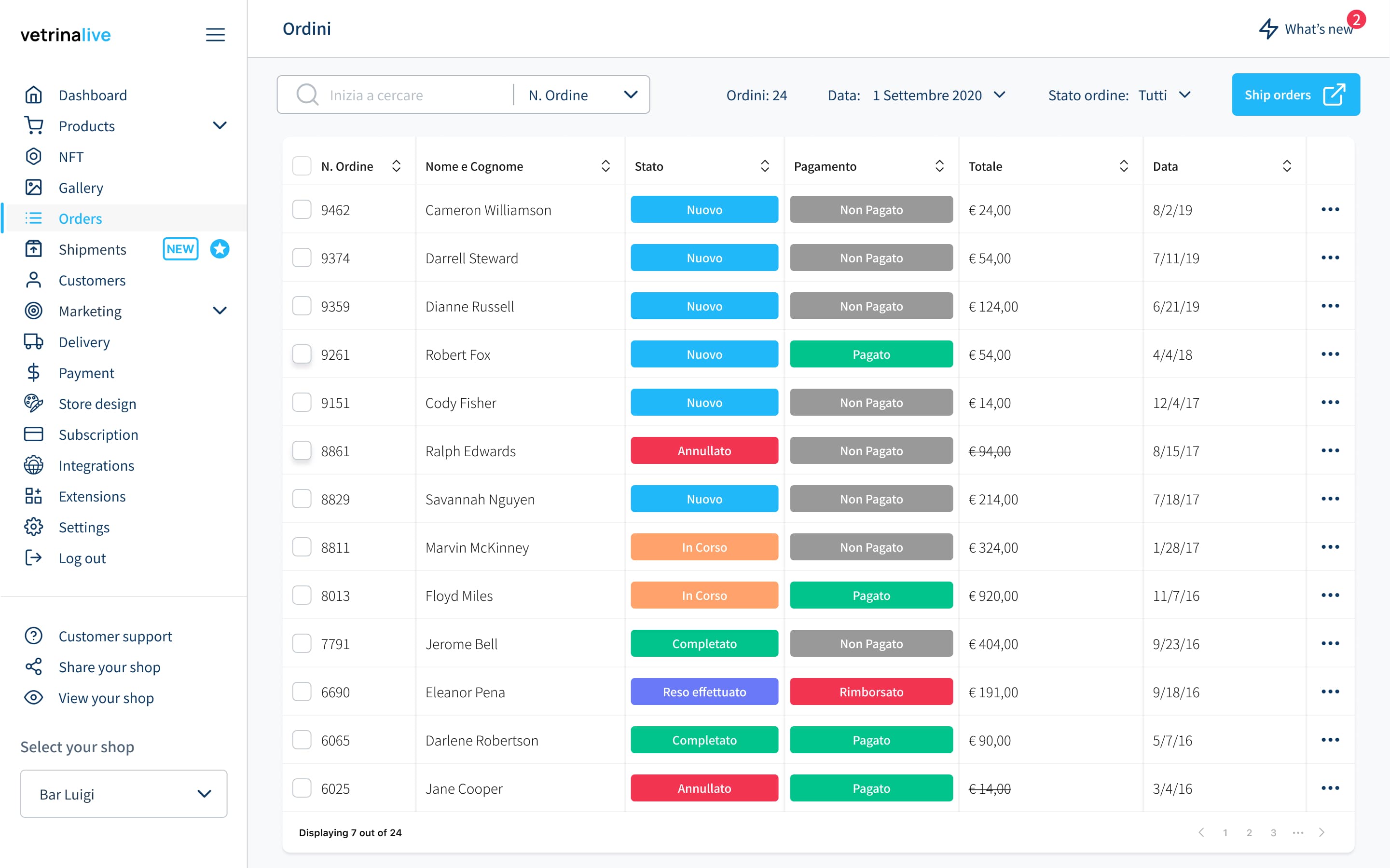Toggle the select-all checkbox in header
Screen dimensions: 1390x868
point(302,166)
